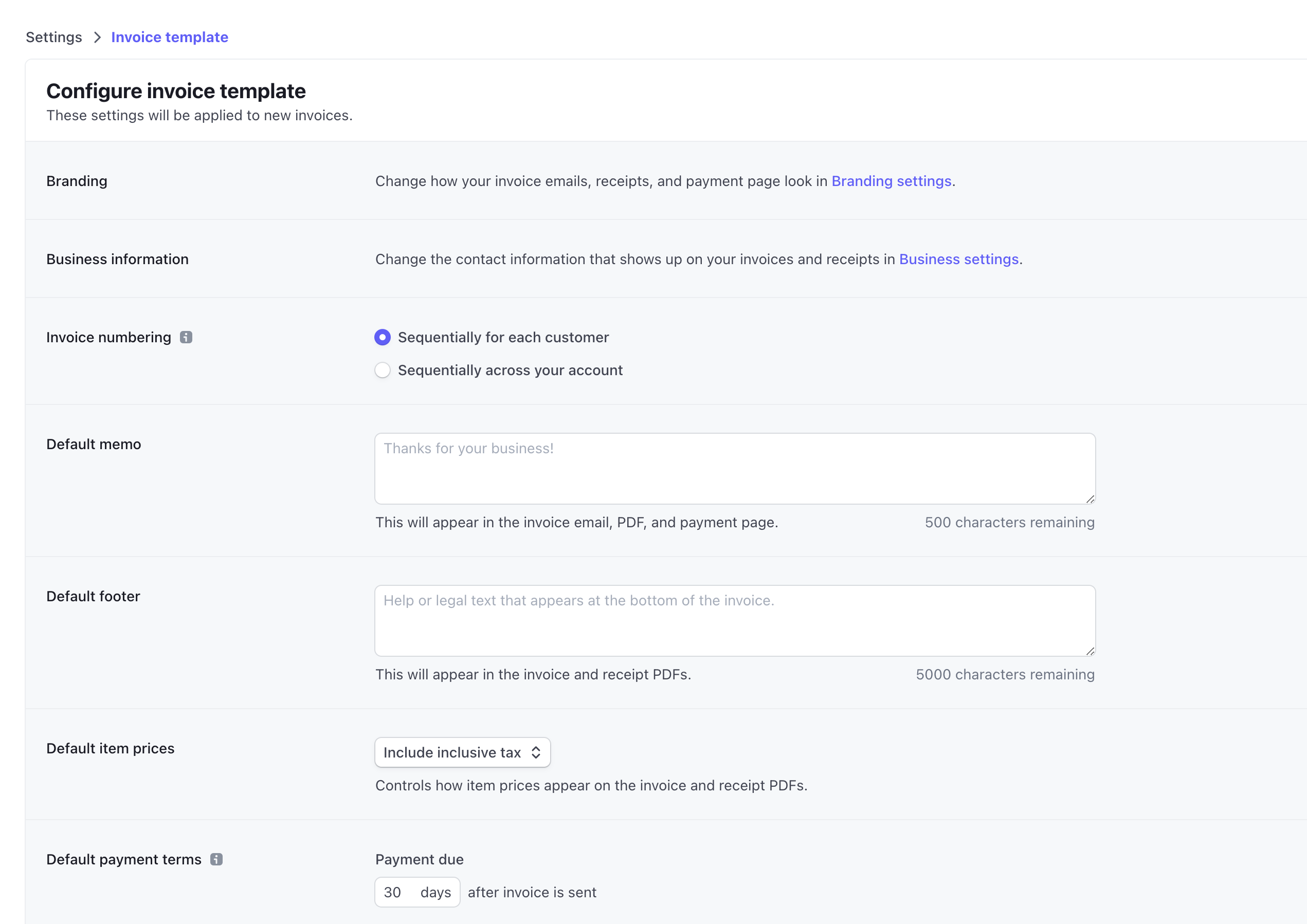This screenshot has width=1307, height=924.
Task: Click the breadcrumb chevron separator icon
Action: [x=97, y=37]
